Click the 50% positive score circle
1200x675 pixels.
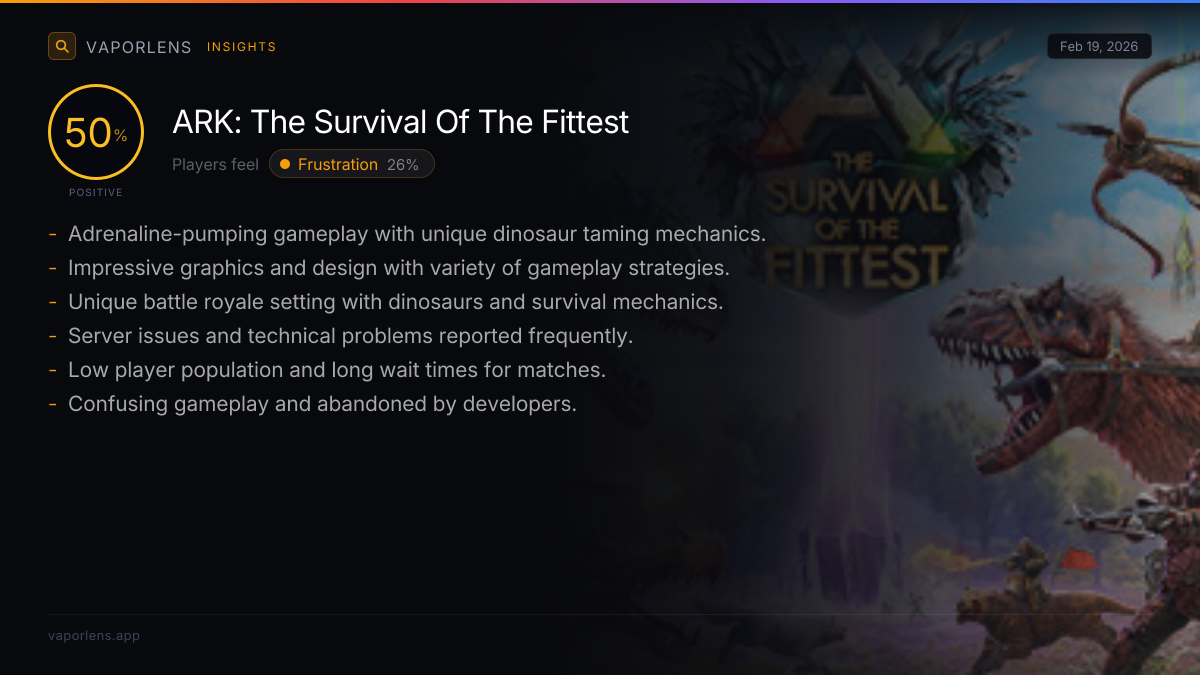(x=96, y=133)
